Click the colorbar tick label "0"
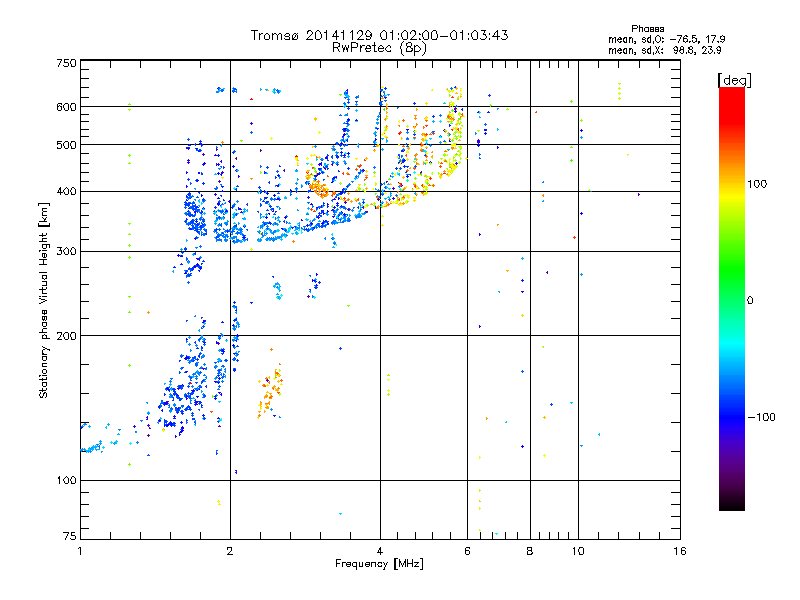The height and width of the screenshot is (600, 800). coord(750,301)
